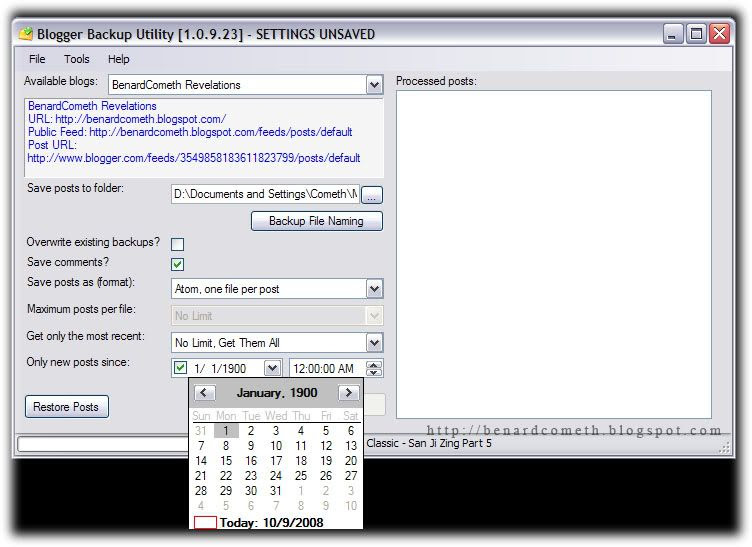
Task: Select day 31 of January in calendar
Action: point(276,490)
